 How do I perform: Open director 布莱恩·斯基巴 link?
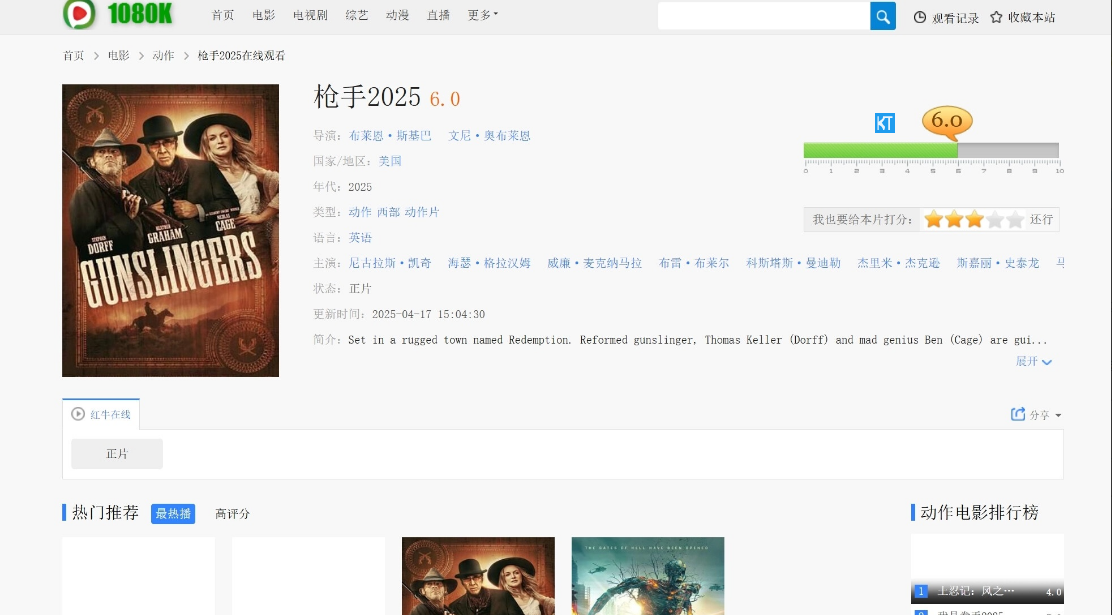[x=390, y=135]
